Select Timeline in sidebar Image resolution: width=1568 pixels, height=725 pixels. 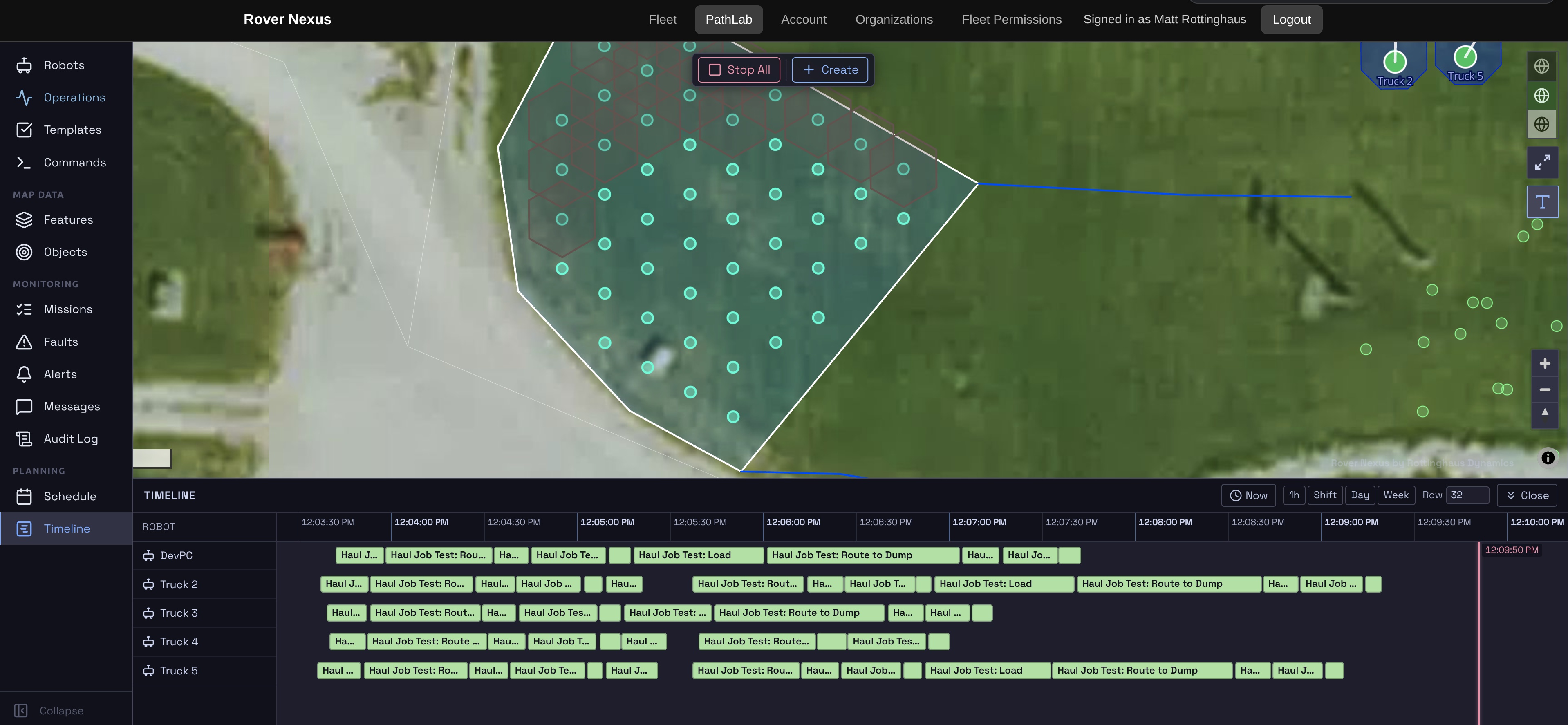pos(66,528)
